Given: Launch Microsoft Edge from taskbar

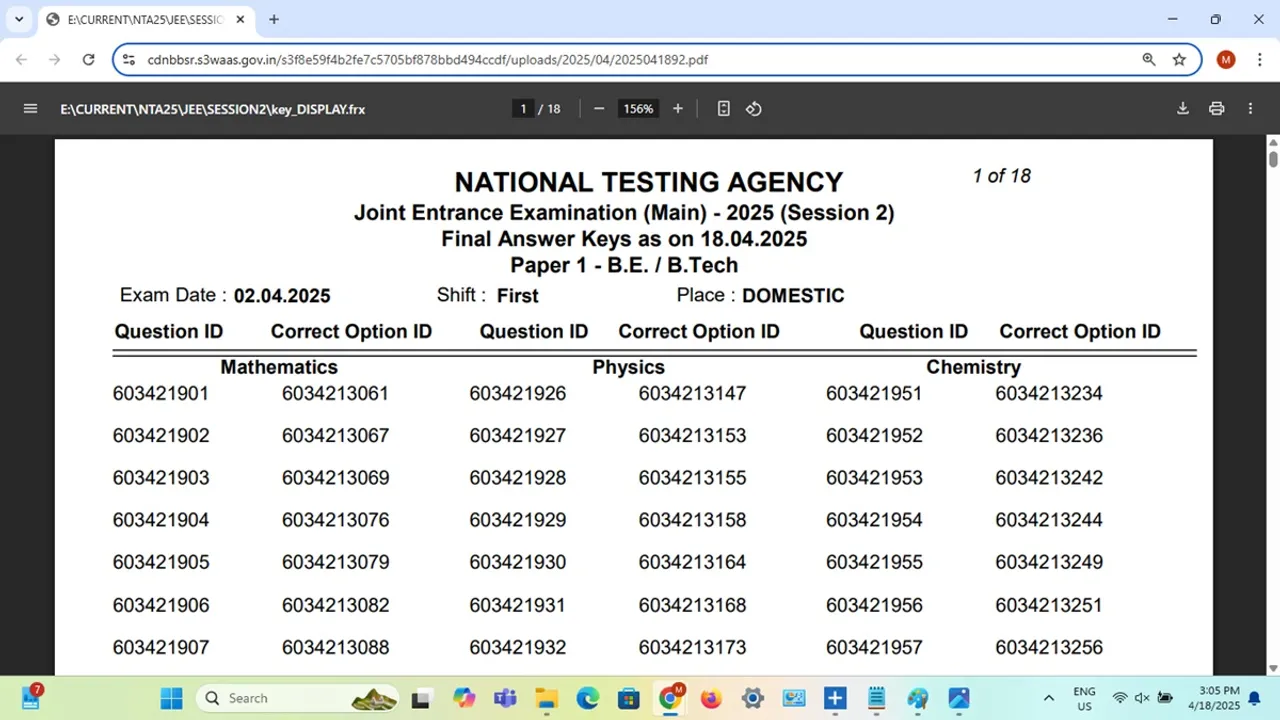Looking at the screenshot, I should tap(587, 698).
